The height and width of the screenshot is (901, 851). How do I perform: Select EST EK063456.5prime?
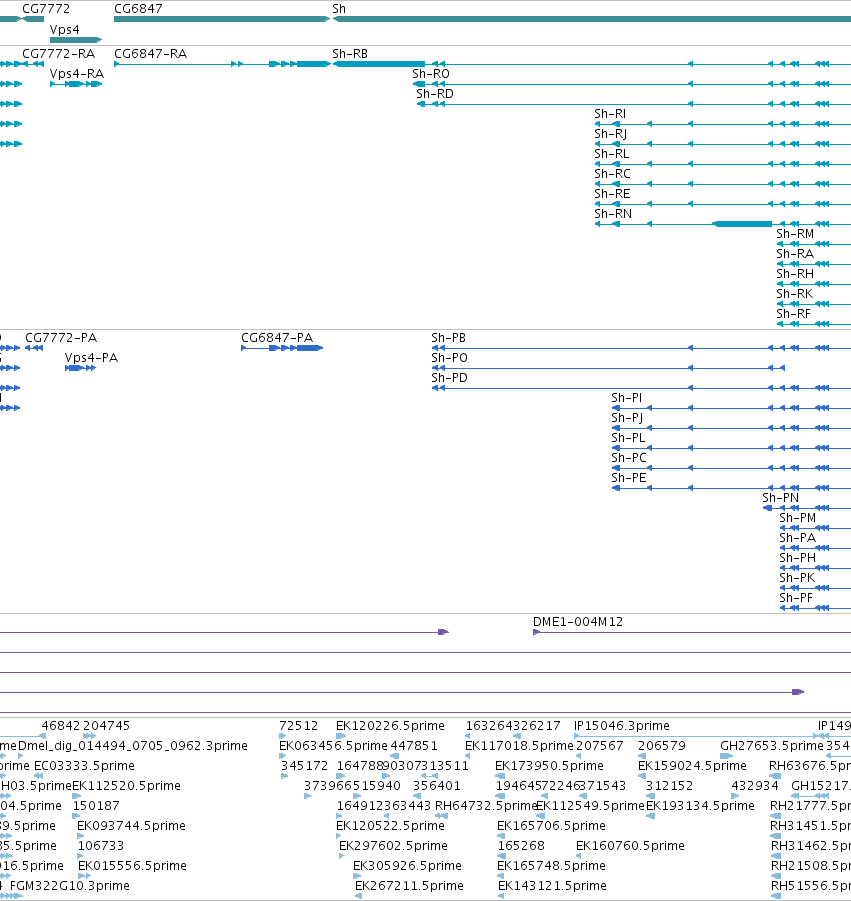coord(333,746)
